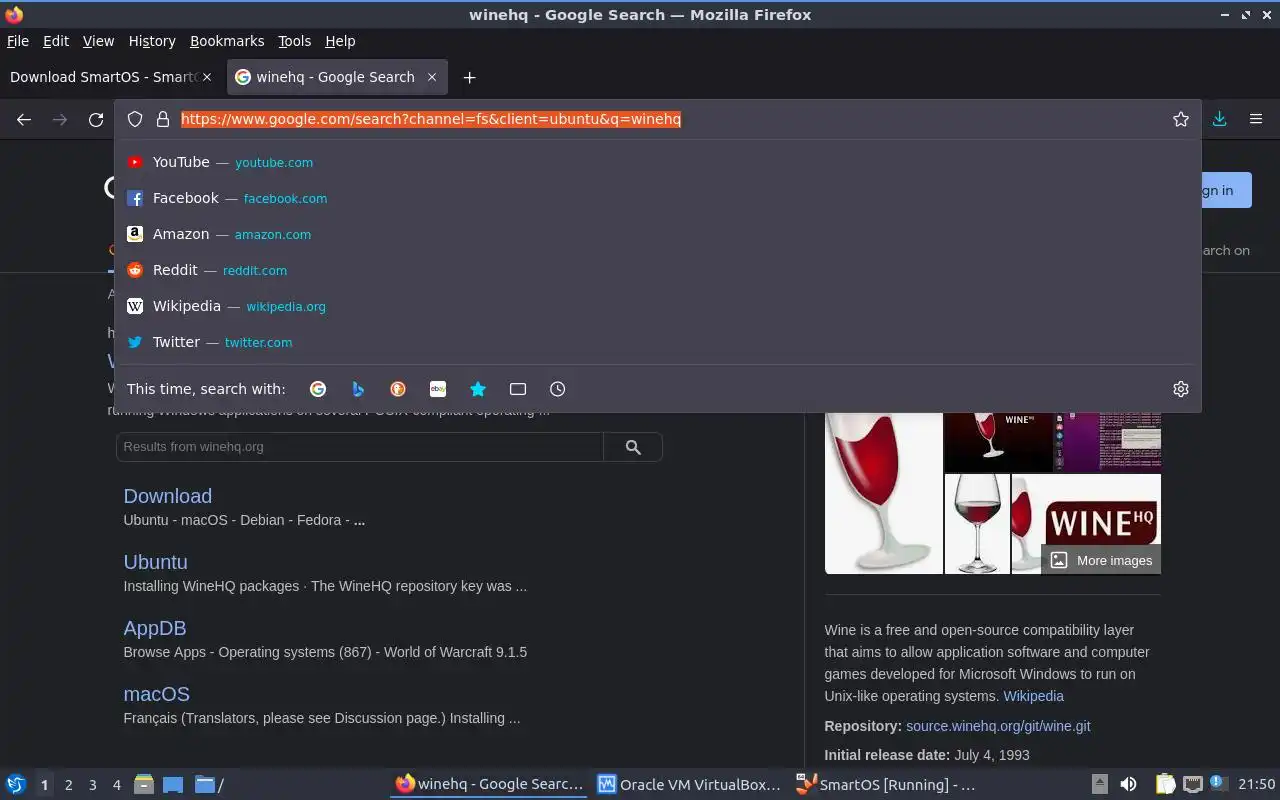The height and width of the screenshot is (800, 1280).
Task: Show site security padlock info
Action: pos(163,119)
